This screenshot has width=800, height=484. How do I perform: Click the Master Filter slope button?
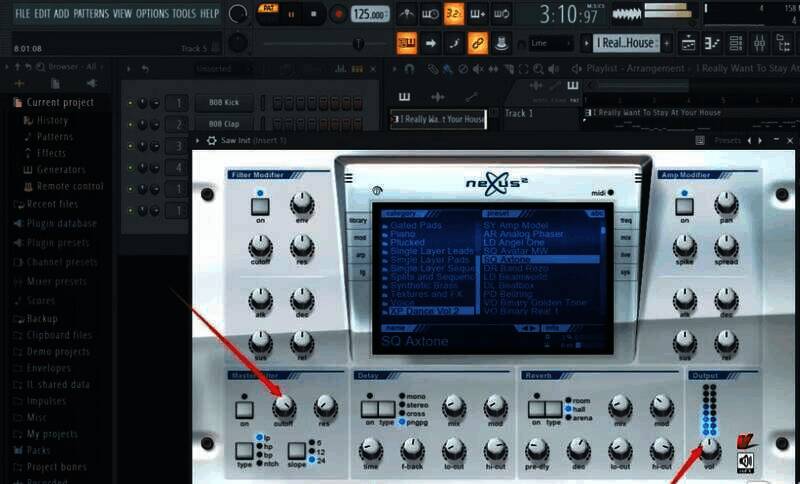click(x=296, y=451)
